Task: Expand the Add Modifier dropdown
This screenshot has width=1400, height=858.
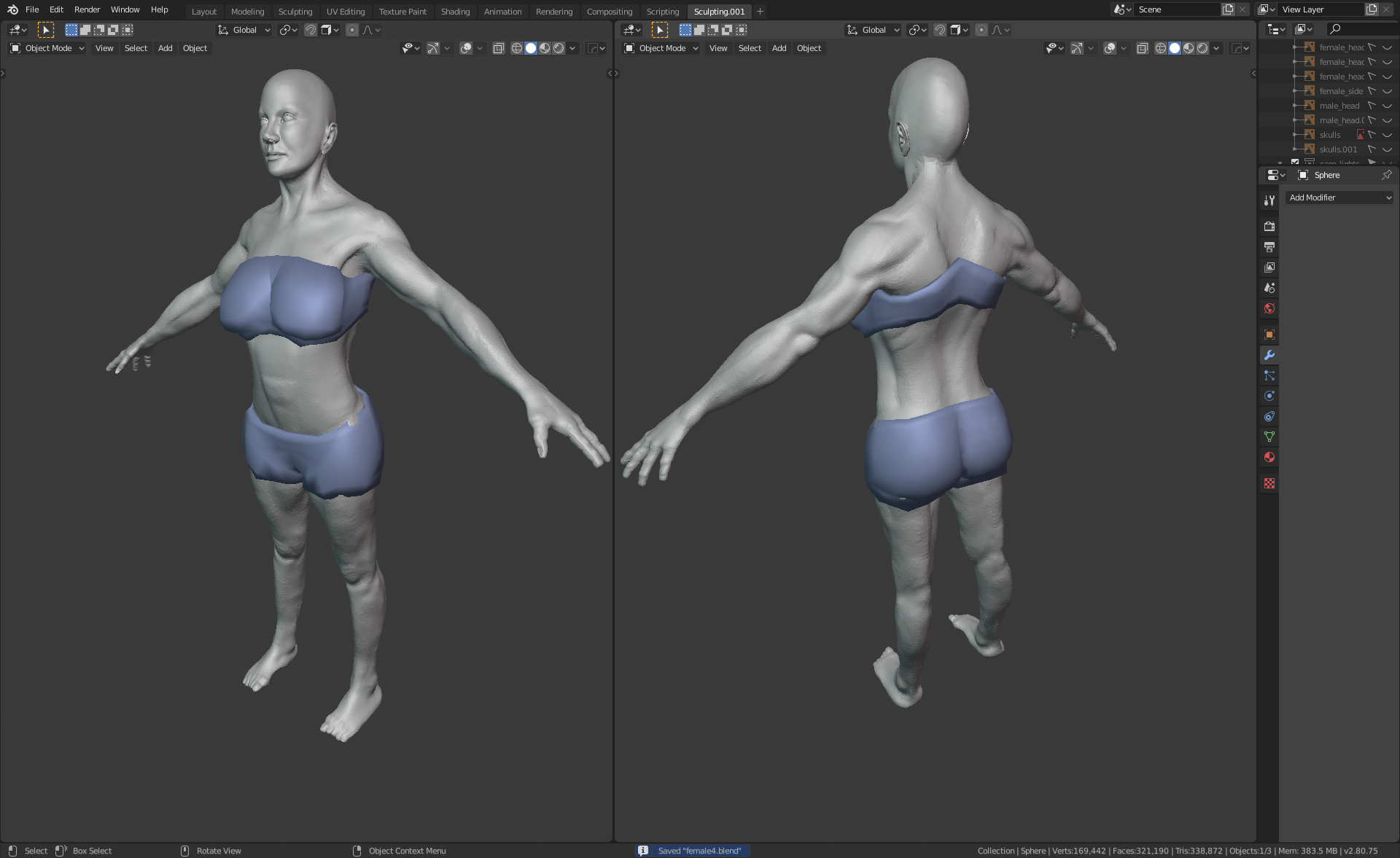Action: tap(1339, 198)
